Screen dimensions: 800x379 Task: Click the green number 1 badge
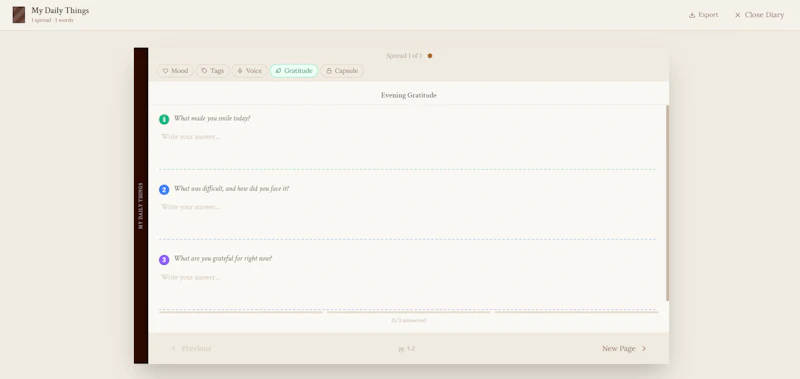pos(164,119)
